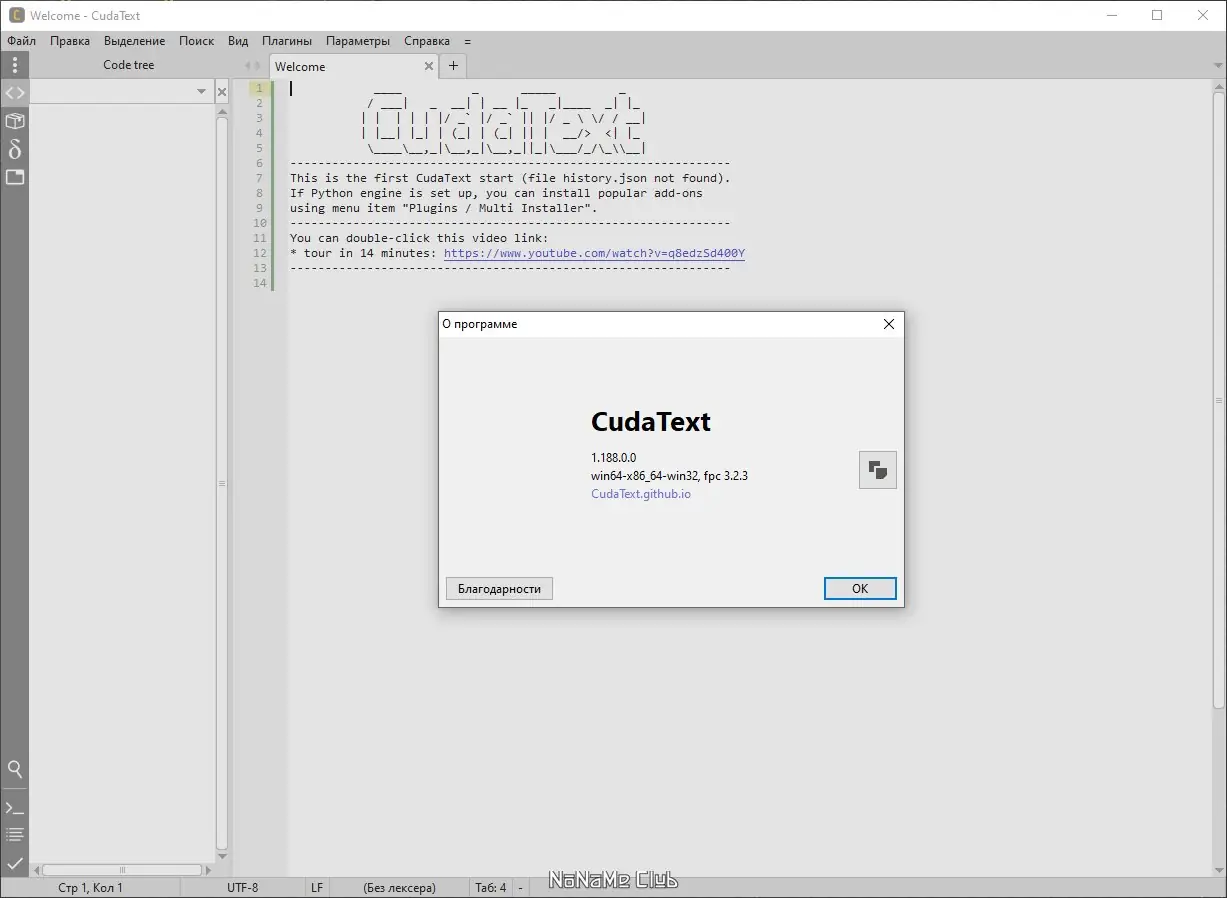Viewport: 1227px width, 898px height.
Task: Open the = menu item
Action: (x=467, y=41)
